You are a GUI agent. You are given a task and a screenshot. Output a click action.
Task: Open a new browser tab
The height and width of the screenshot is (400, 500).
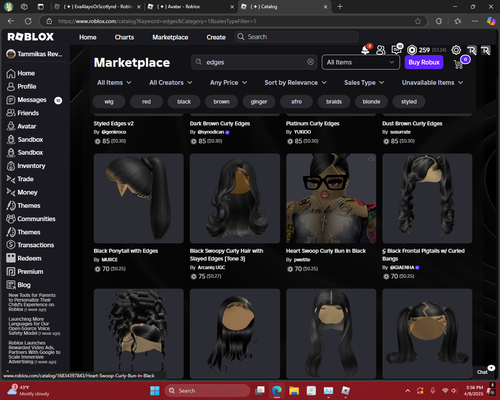pos(340,7)
